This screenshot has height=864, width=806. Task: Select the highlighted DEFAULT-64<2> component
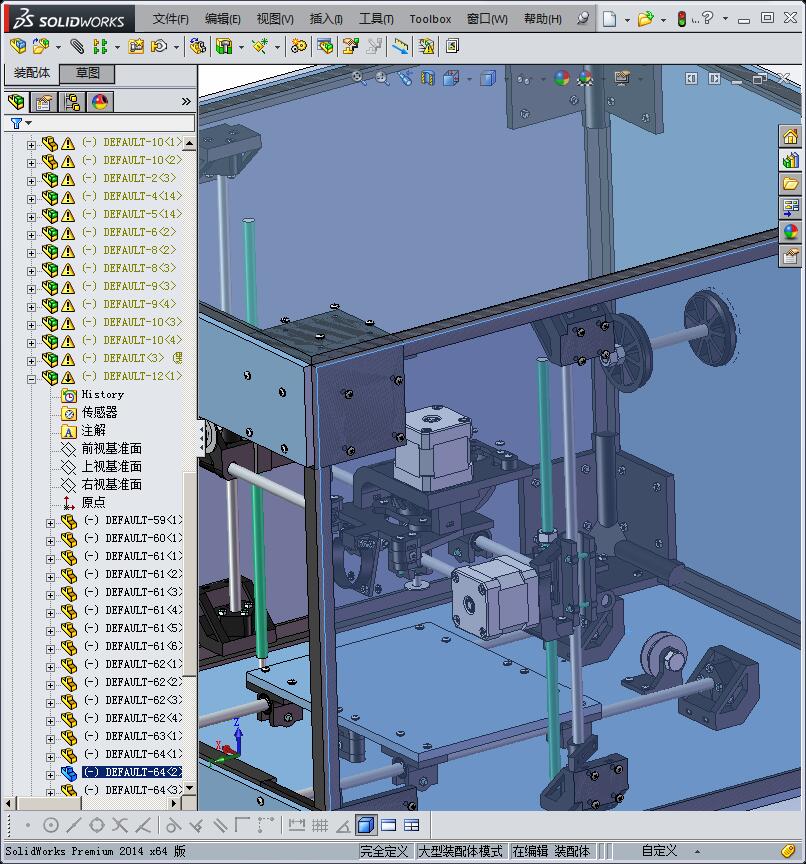click(x=132, y=772)
